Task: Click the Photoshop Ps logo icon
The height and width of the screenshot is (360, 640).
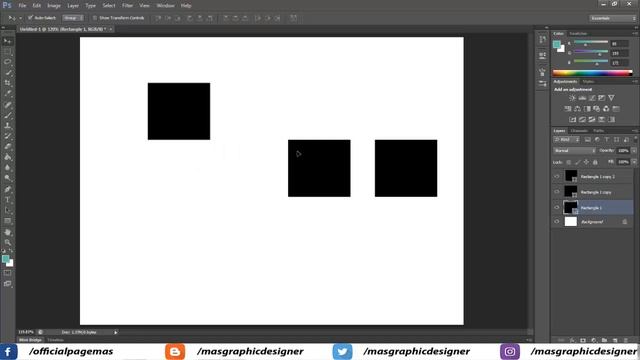Action: click(7, 5)
